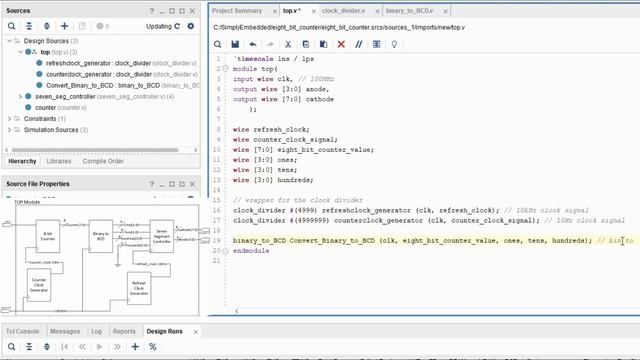The image size is (640, 360).
Task: Close the top.v editor tab
Action: 313,11
